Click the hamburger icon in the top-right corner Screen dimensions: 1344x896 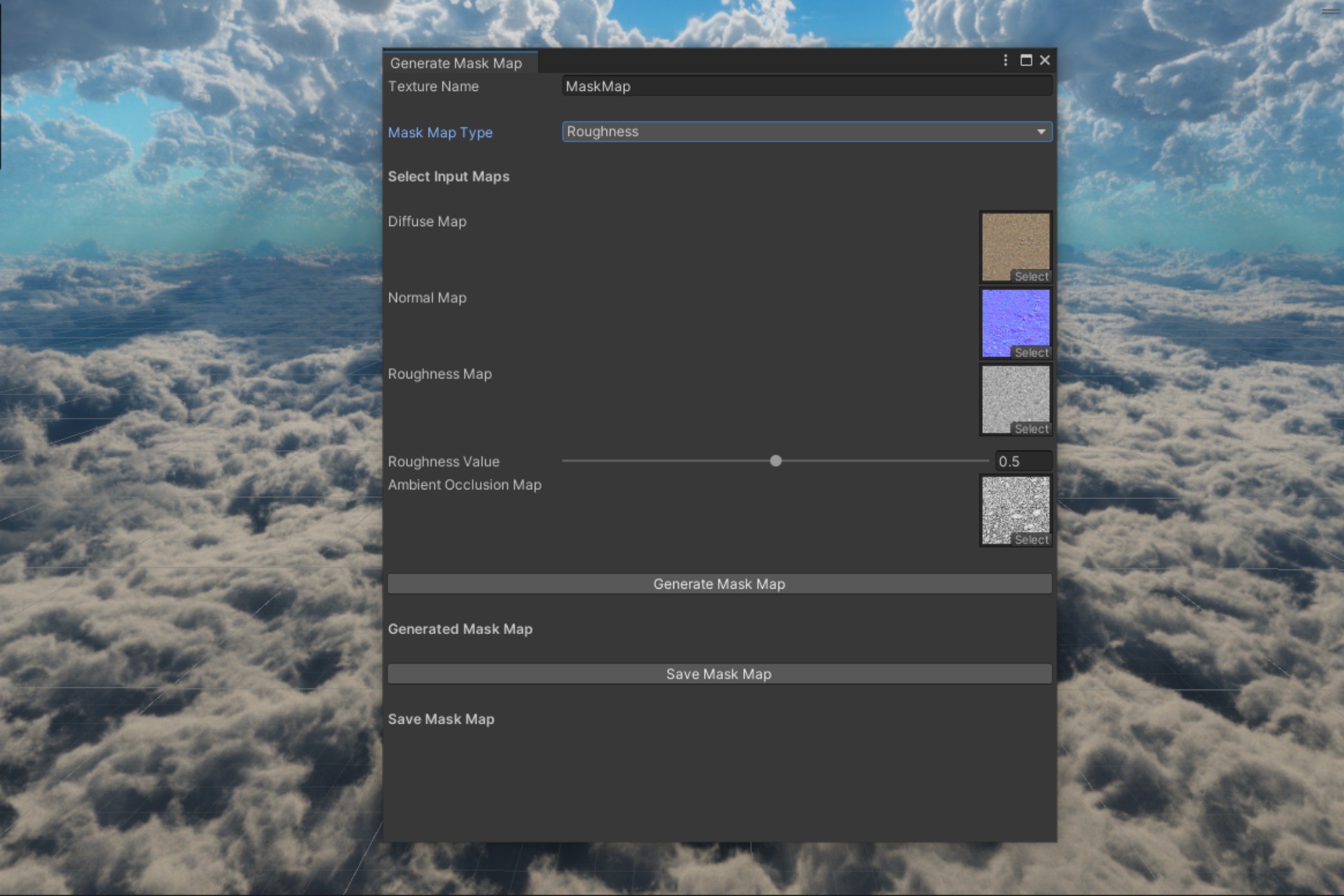click(x=1330, y=11)
